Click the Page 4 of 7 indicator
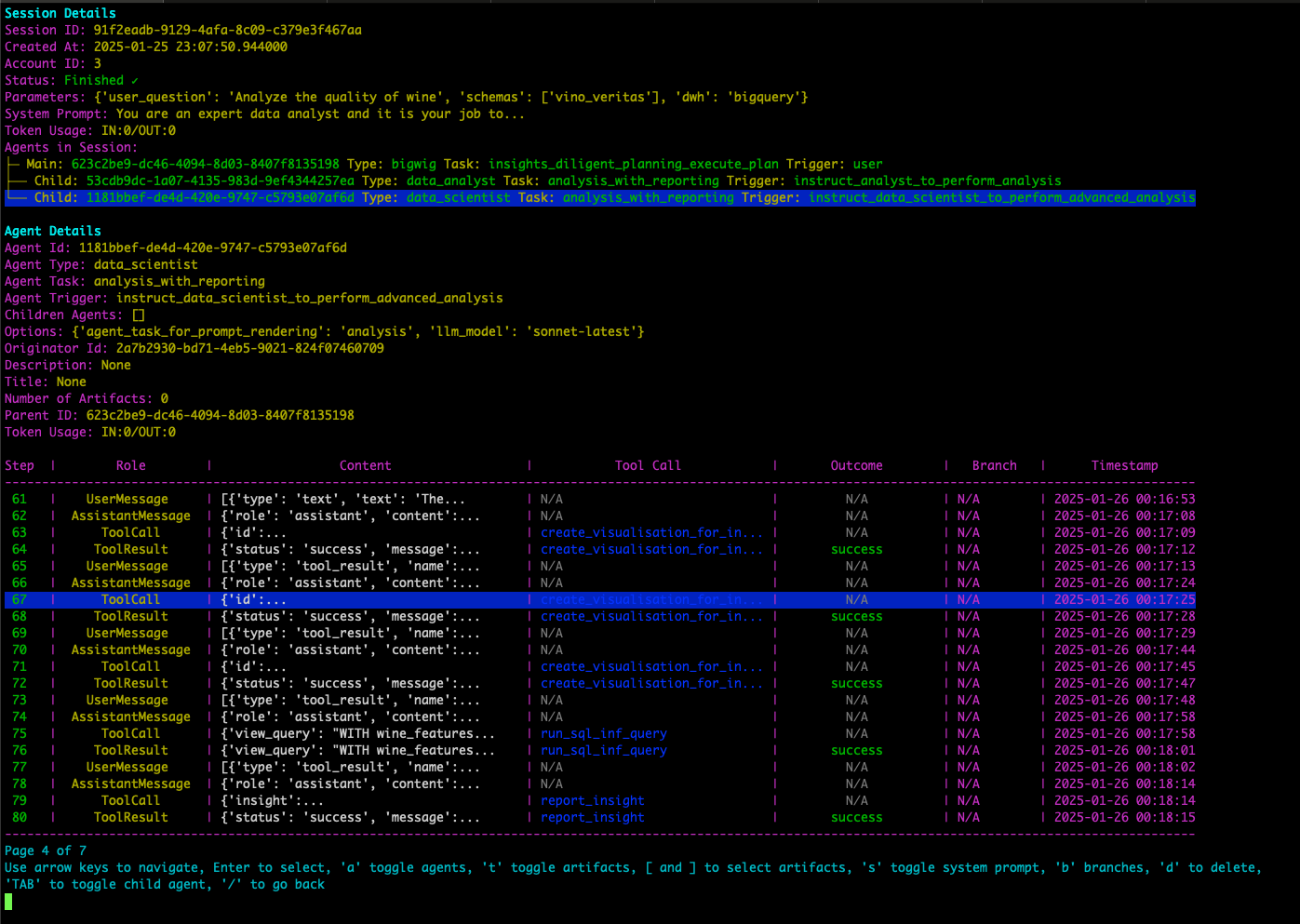This screenshot has height=924, width=1300. [x=46, y=851]
